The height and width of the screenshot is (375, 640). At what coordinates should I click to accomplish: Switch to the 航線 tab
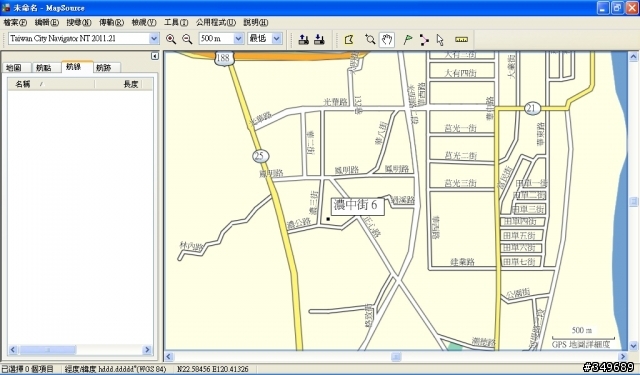(77, 67)
